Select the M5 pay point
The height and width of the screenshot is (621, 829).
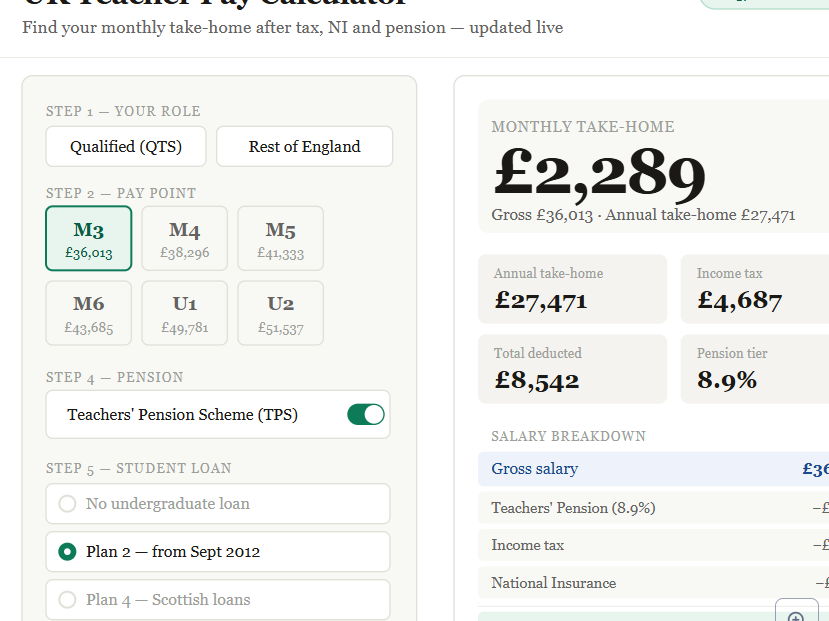coord(280,238)
